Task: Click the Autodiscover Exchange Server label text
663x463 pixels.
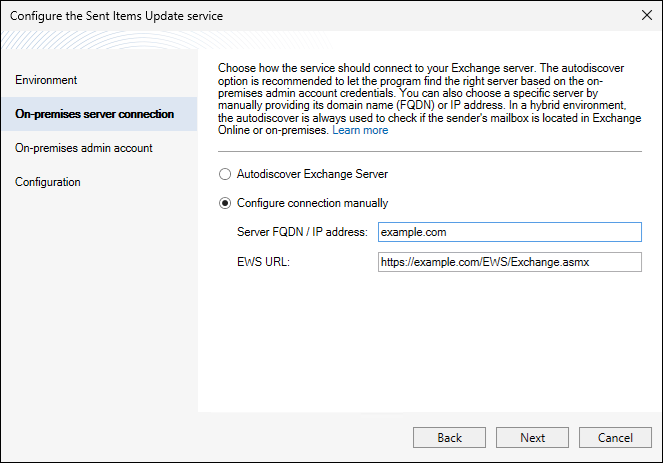Action: (312, 174)
